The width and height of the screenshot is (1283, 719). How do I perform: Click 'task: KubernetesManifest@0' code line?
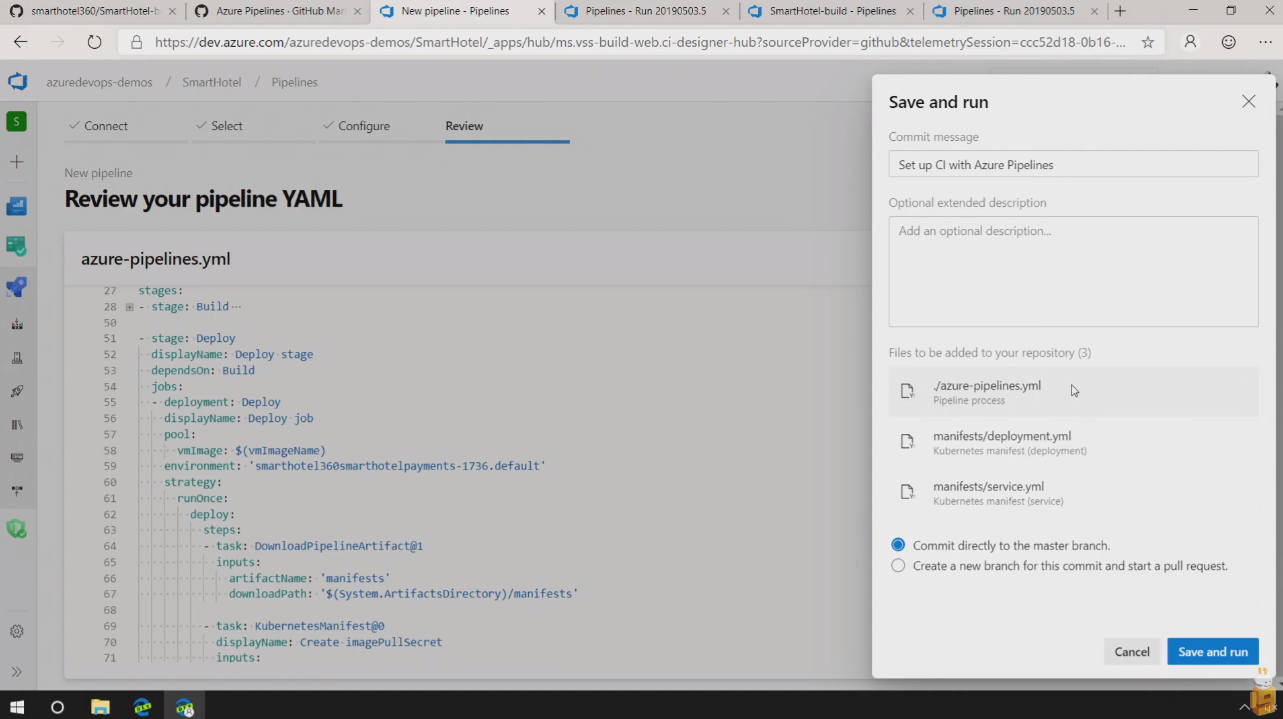[300, 626]
